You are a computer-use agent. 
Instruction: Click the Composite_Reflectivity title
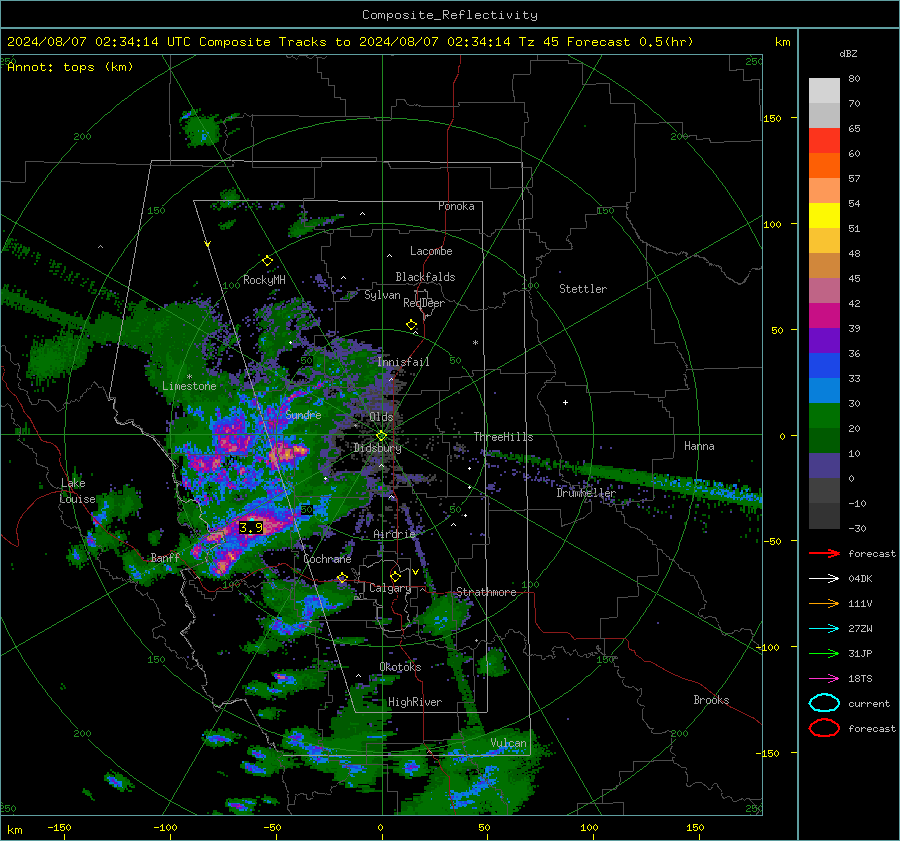point(450,15)
